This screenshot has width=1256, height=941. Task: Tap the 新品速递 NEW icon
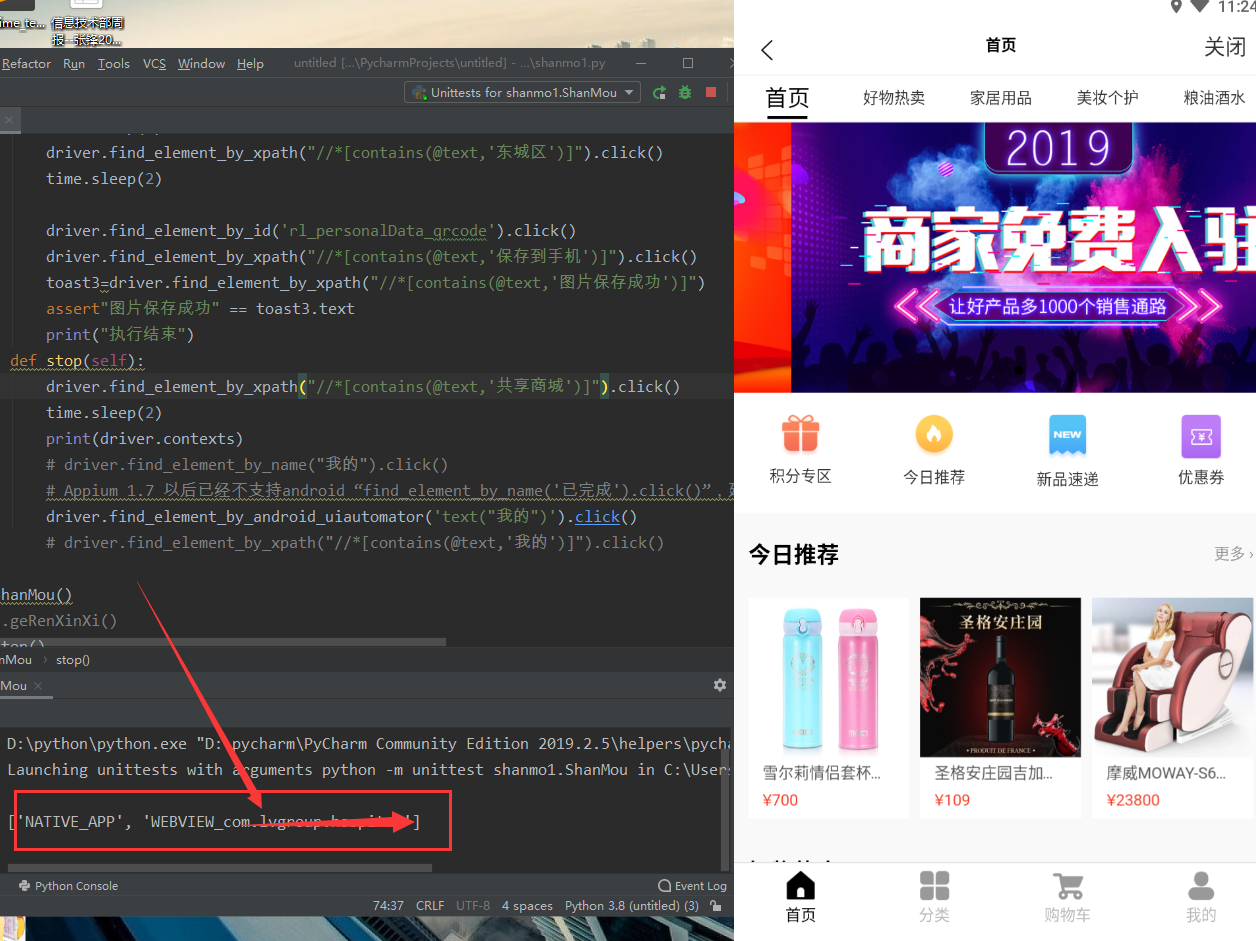pos(1067,436)
